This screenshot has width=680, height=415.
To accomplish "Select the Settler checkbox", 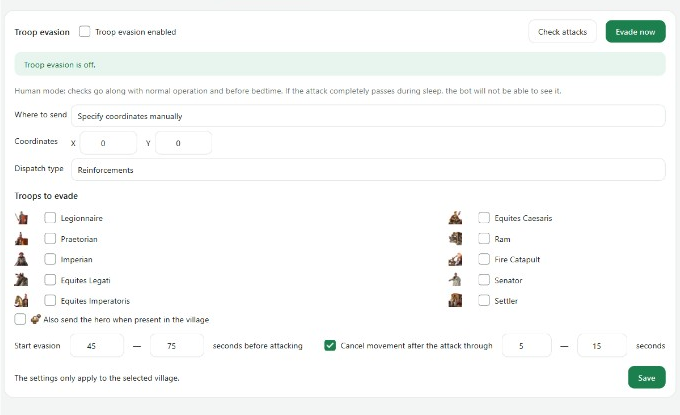I will pos(484,301).
